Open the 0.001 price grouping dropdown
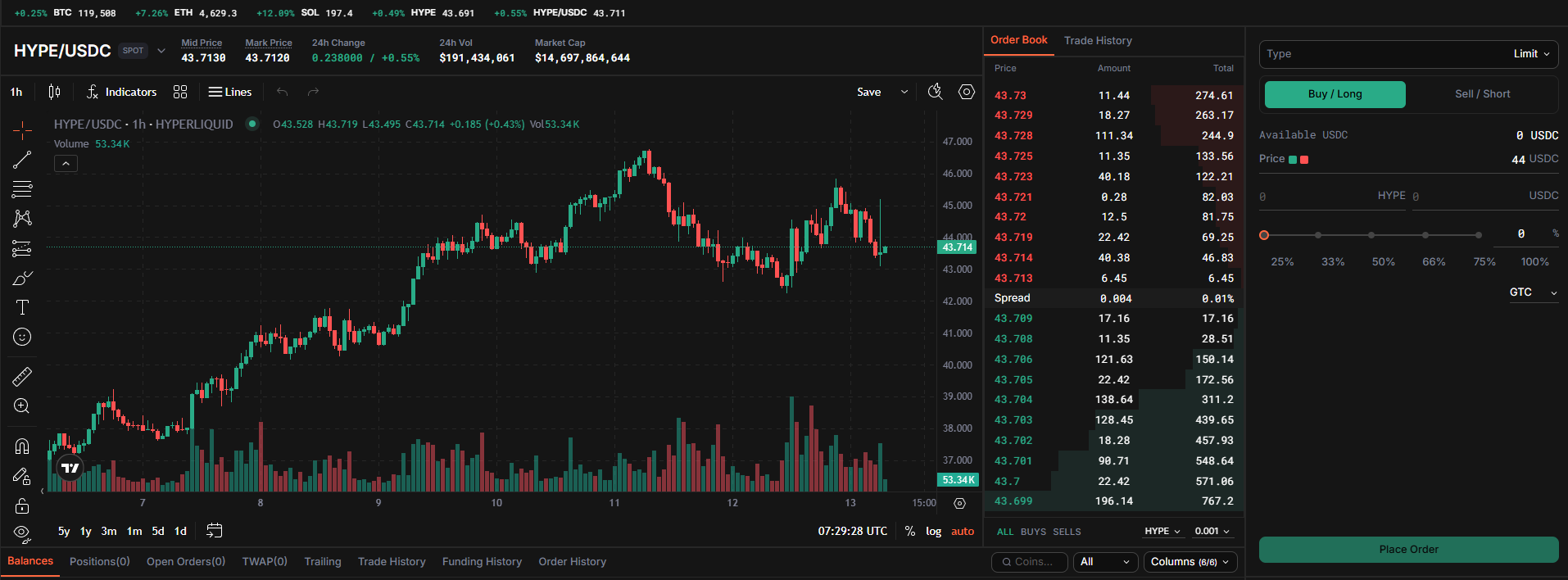Screen dimensions: 1568x580 1212,531
